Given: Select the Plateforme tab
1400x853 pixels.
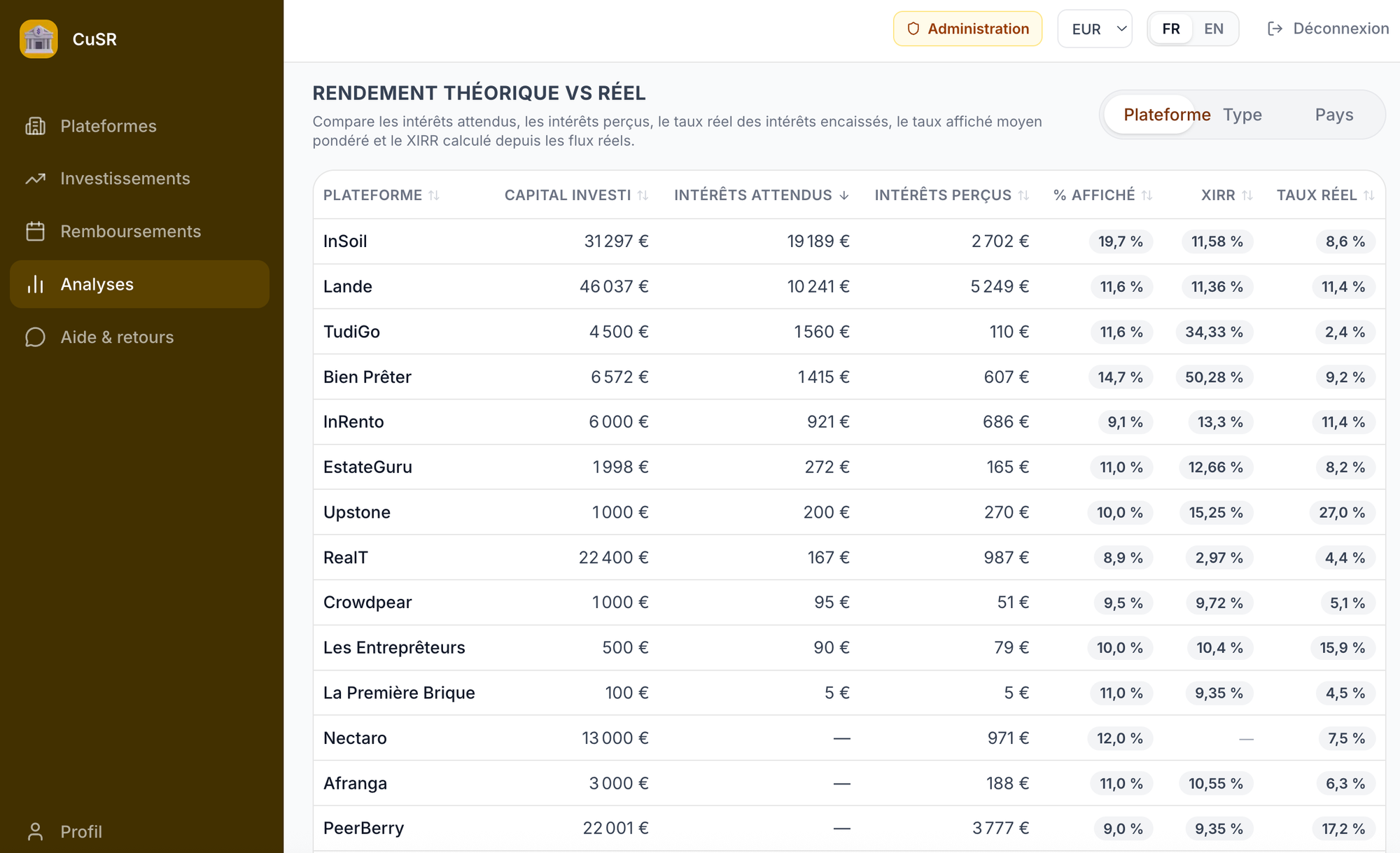Looking at the screenshot, I should (1167, 115).
